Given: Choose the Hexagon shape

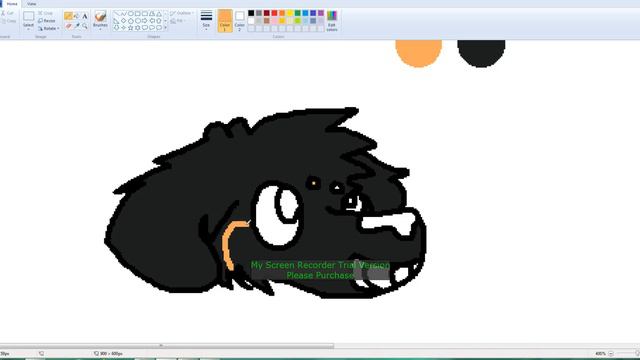Looking at the screenshot, I should pos(138,20).
